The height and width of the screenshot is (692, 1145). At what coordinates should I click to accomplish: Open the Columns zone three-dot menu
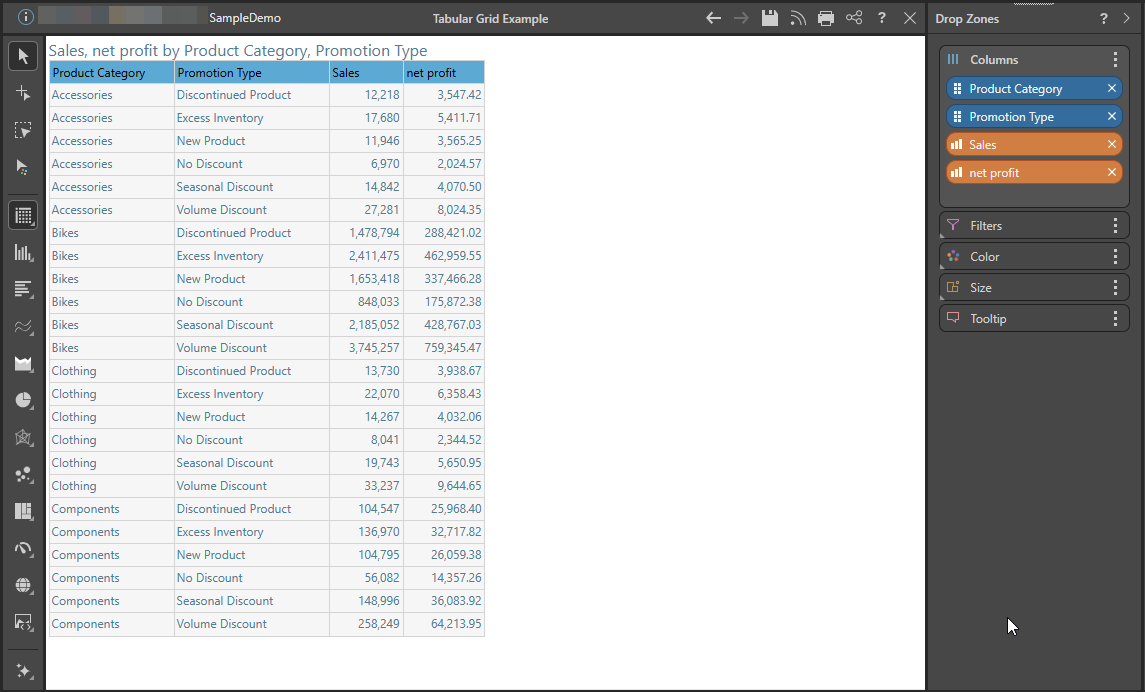1116,60
